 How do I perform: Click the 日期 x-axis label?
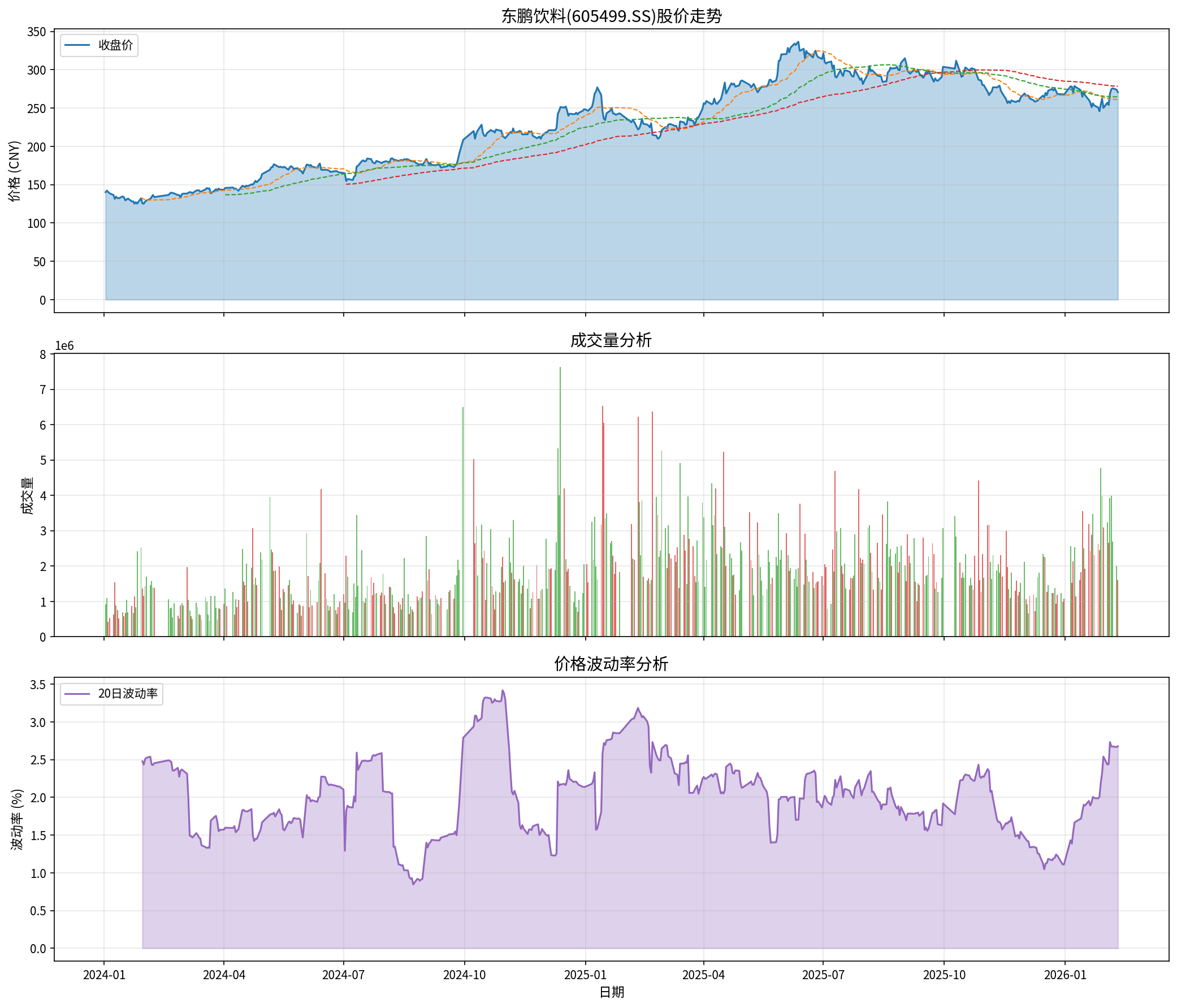coord(611,992)
